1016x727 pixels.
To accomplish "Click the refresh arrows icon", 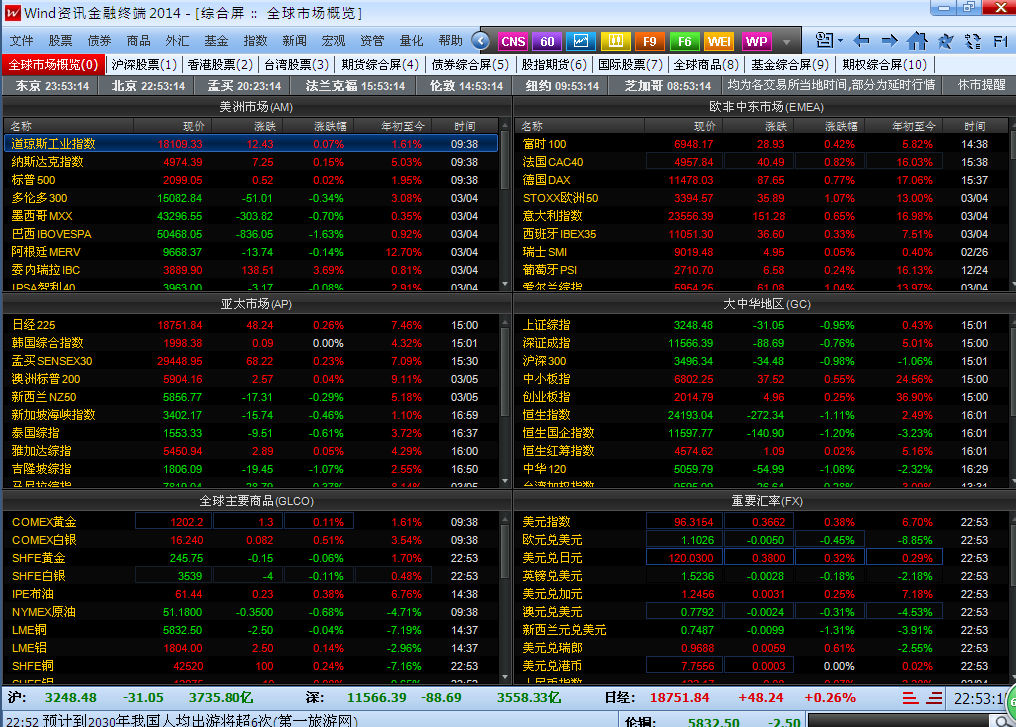I will pos(973,41).
